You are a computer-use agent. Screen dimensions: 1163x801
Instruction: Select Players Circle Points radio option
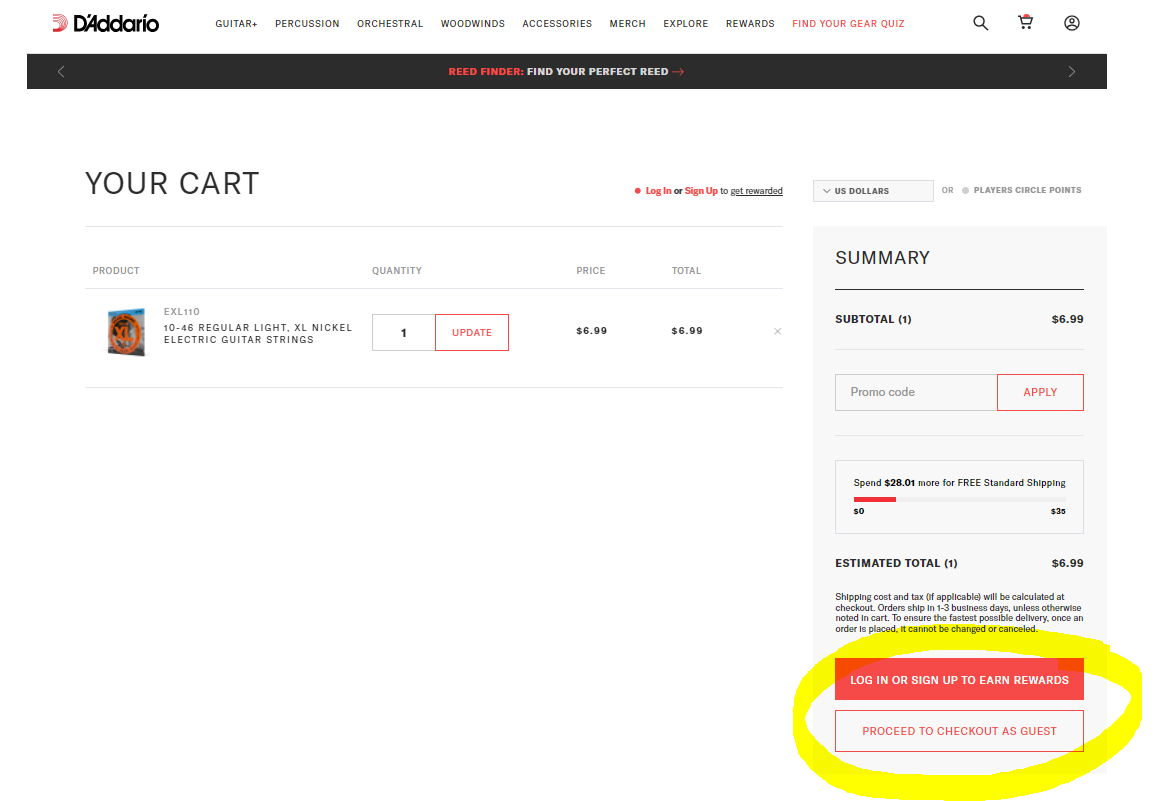point(966,191)
